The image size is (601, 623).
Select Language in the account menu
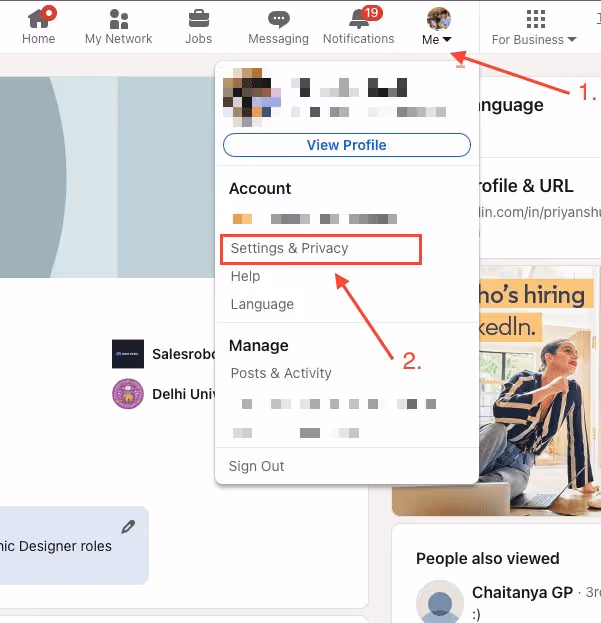pyautogui.click(x=262, y=304)
